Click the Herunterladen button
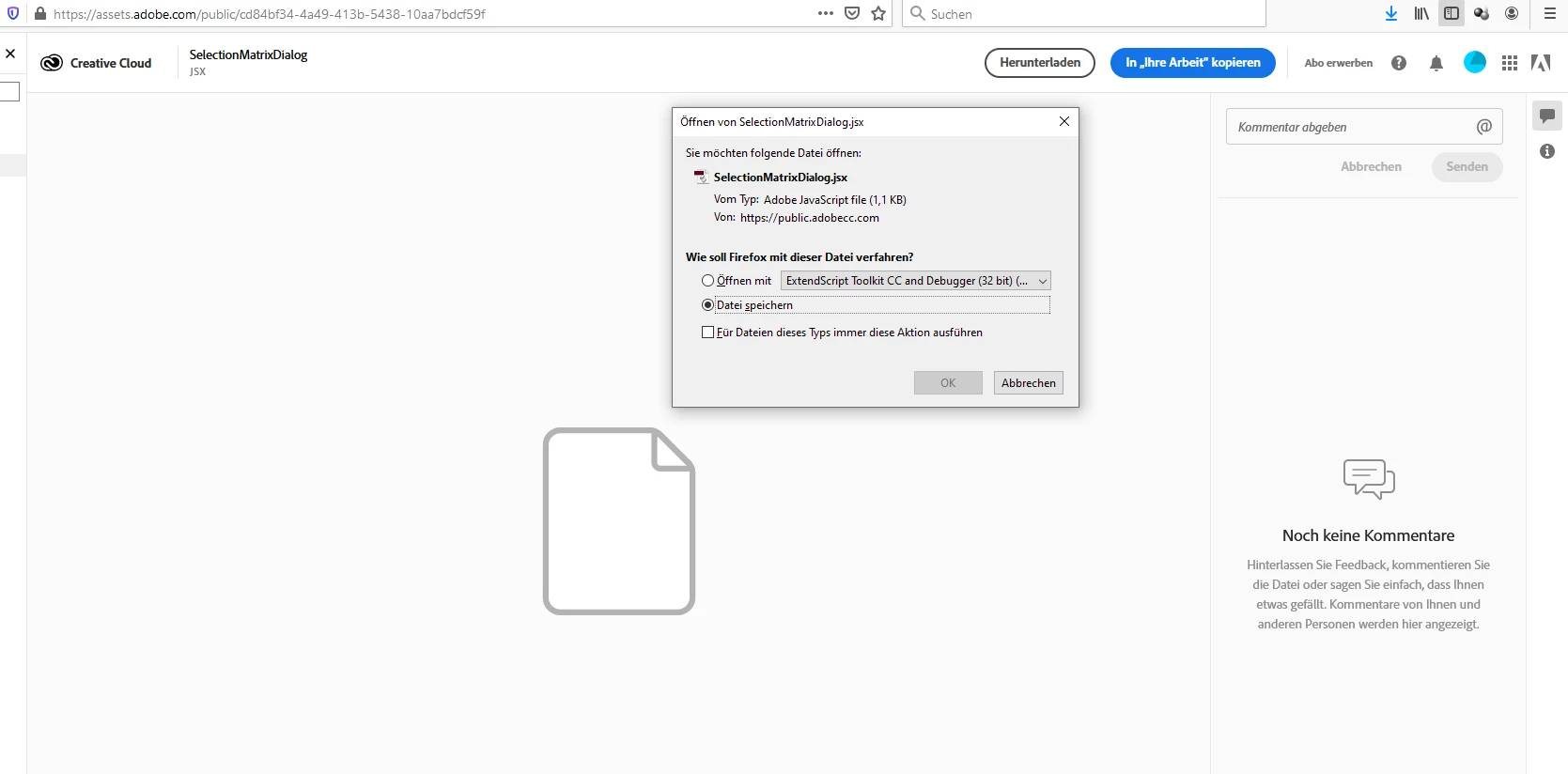The image size is (1568, 774). pos(1040,63)
